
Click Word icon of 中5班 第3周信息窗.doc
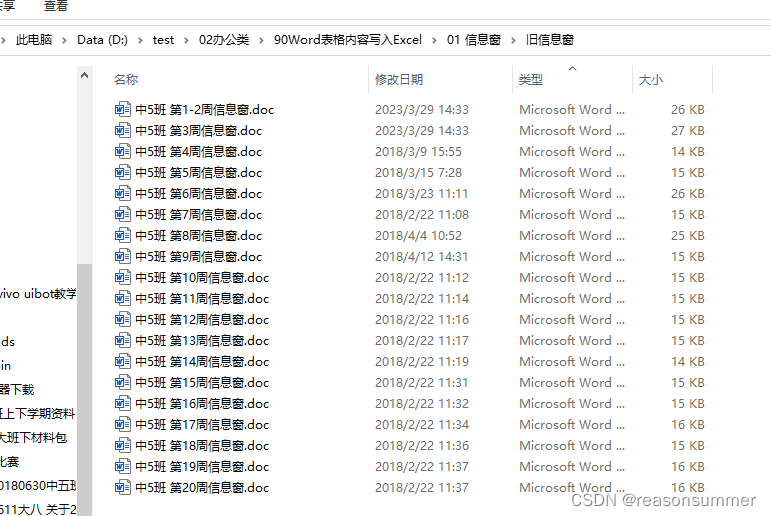tap(122, 130)
